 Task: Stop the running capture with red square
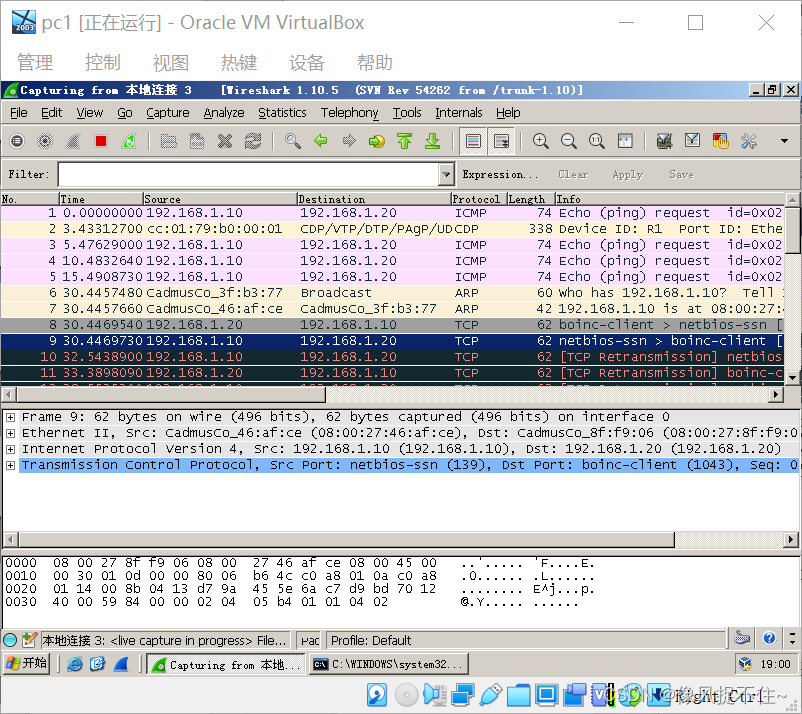pyautogui.click(x=101, y=141)
